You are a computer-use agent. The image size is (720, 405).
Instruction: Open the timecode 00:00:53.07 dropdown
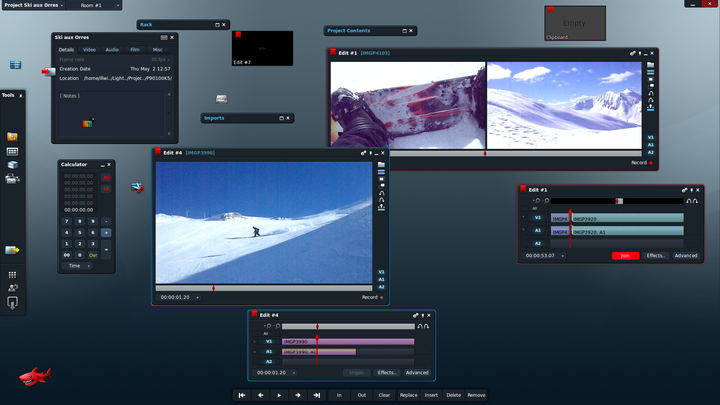pos(544,256)
